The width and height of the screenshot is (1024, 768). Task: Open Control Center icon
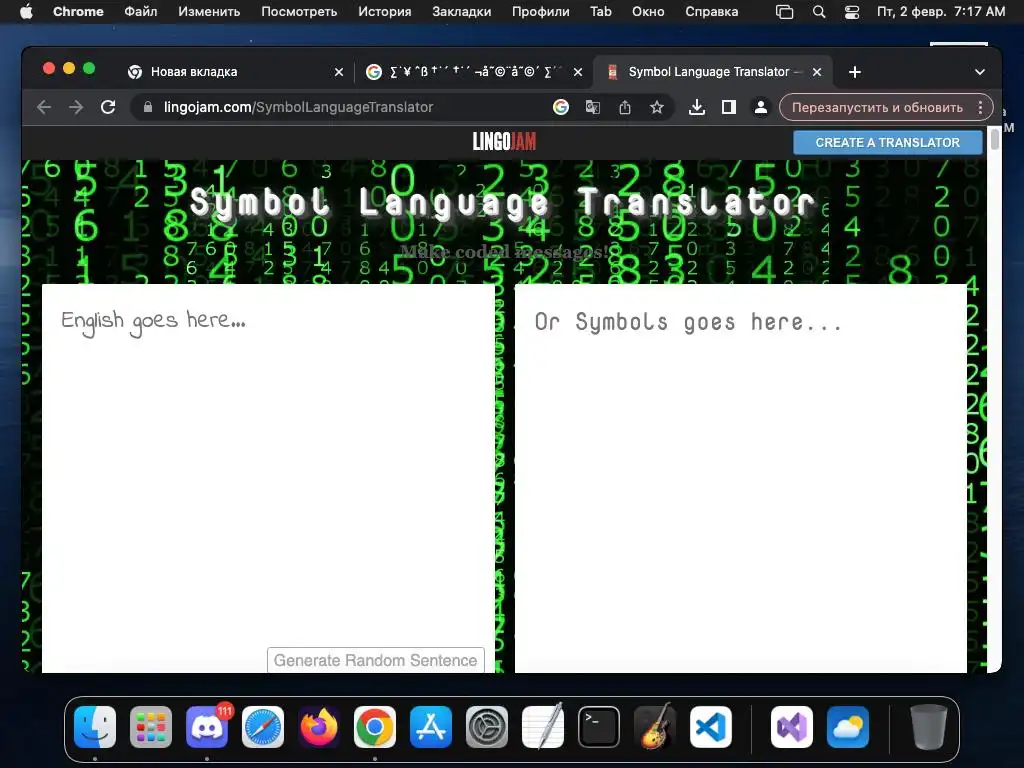(x=852, y=12)
